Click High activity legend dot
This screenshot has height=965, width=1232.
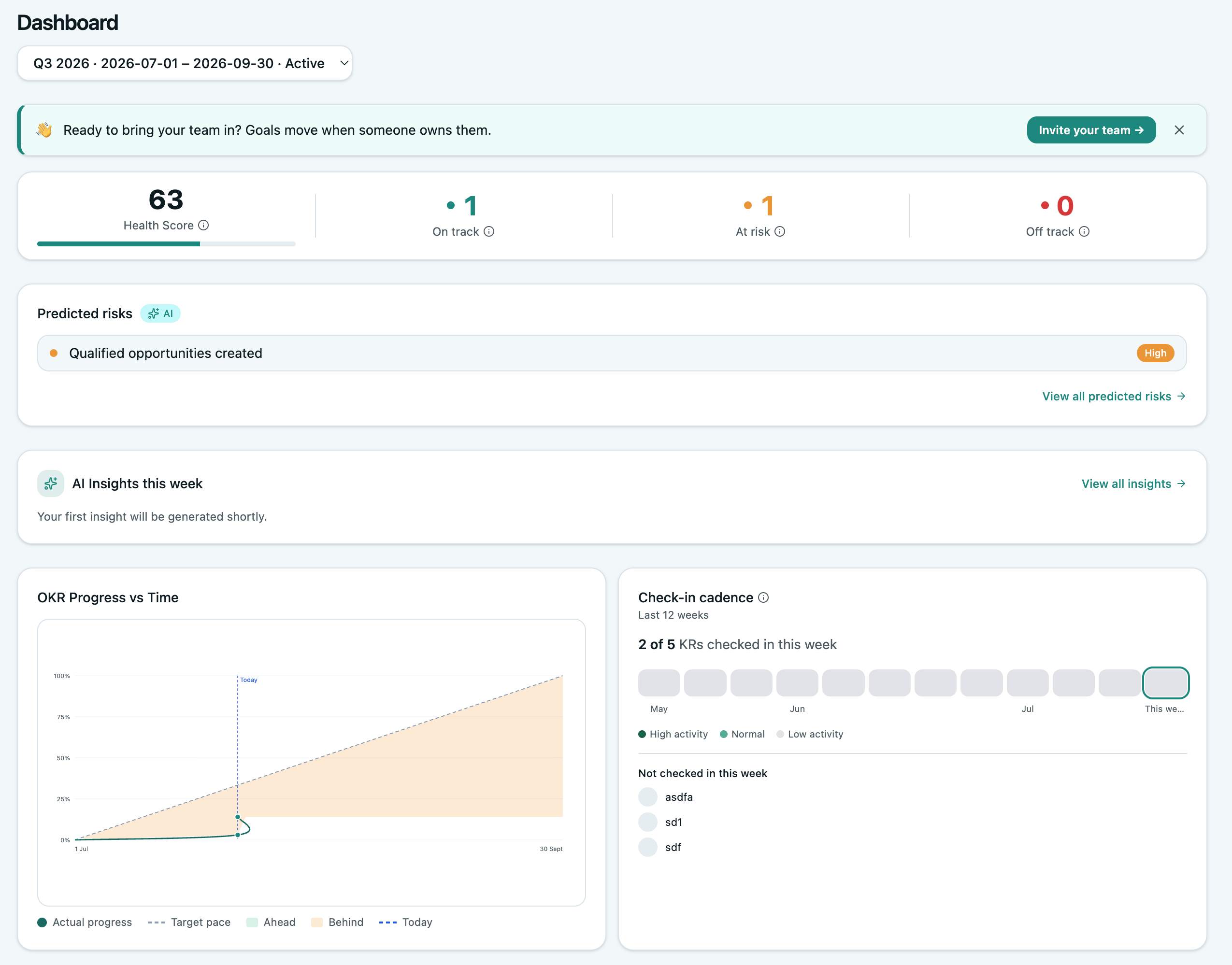642,735
